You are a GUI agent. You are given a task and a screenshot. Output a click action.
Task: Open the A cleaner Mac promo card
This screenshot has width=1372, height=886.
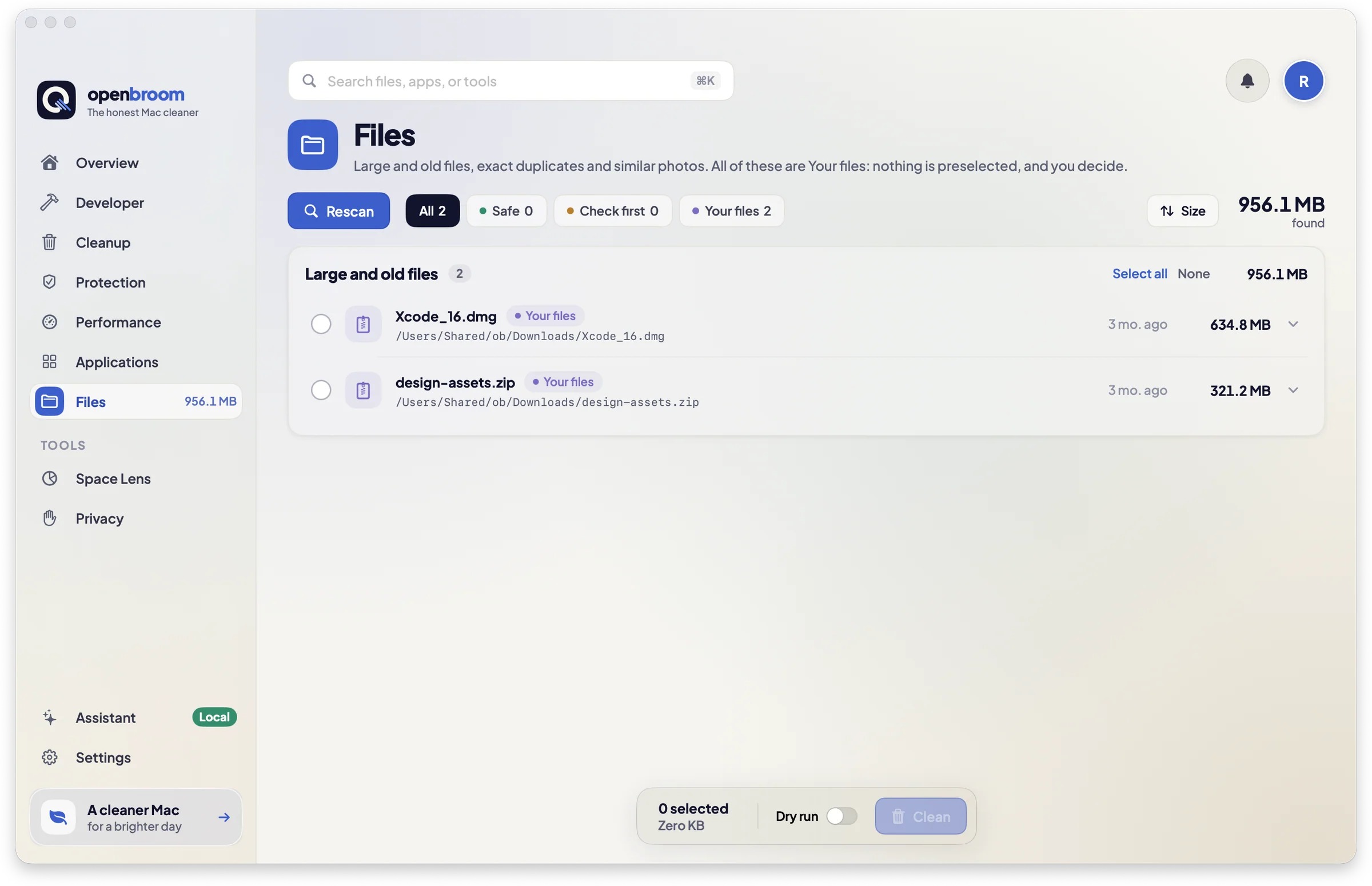click(x=135, y=816)
